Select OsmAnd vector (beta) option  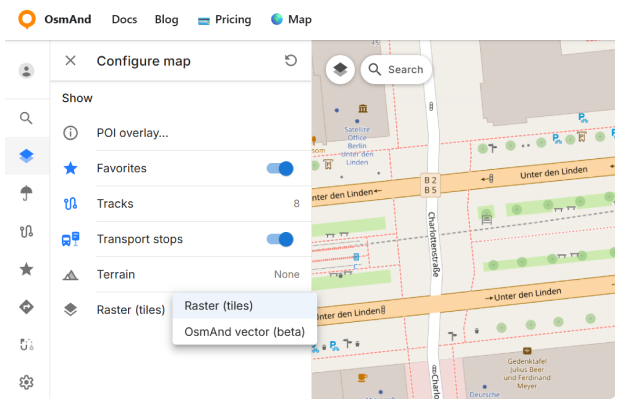point(245,332)
